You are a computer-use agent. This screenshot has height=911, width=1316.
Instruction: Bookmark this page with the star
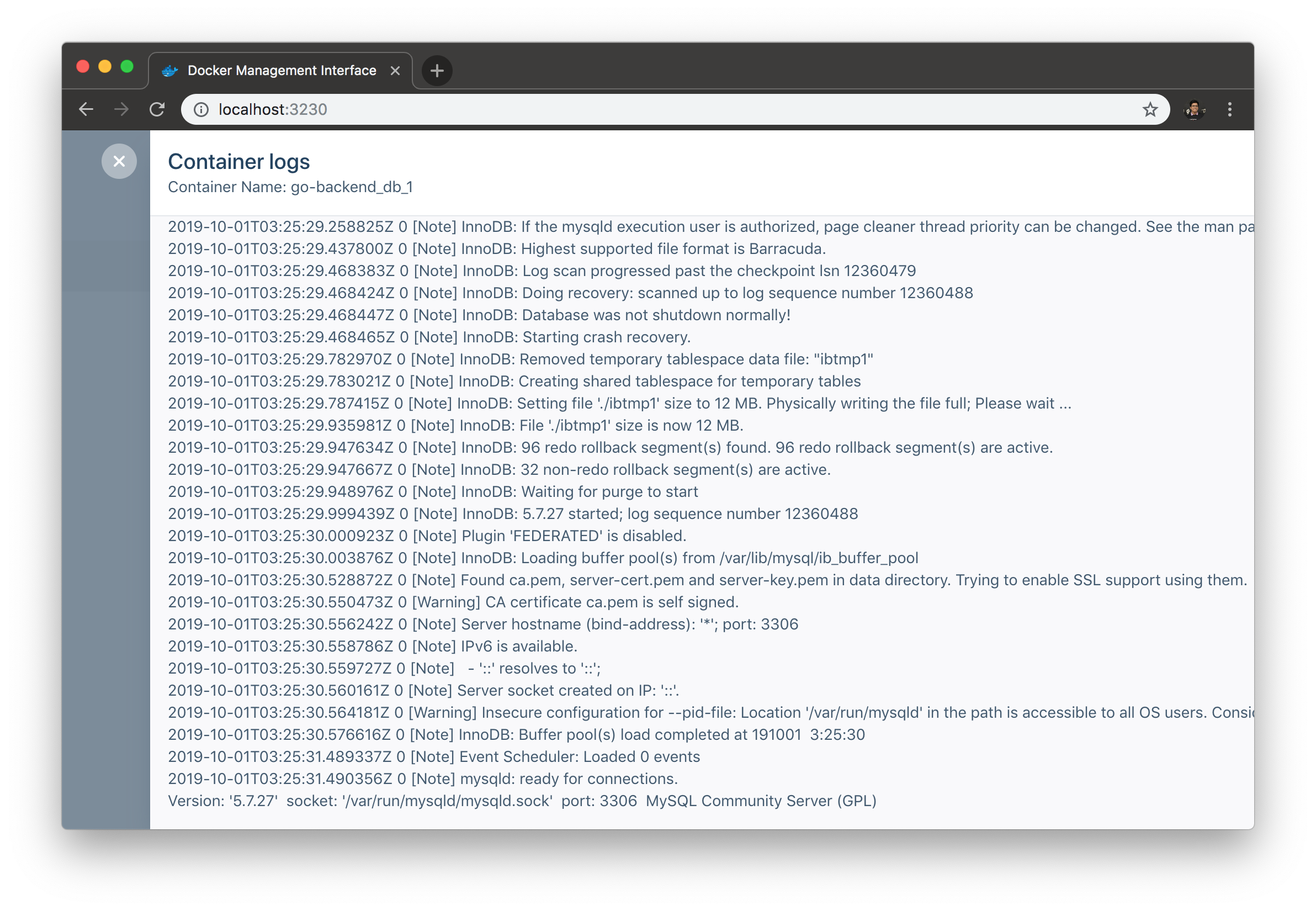tap(1149, 109)
